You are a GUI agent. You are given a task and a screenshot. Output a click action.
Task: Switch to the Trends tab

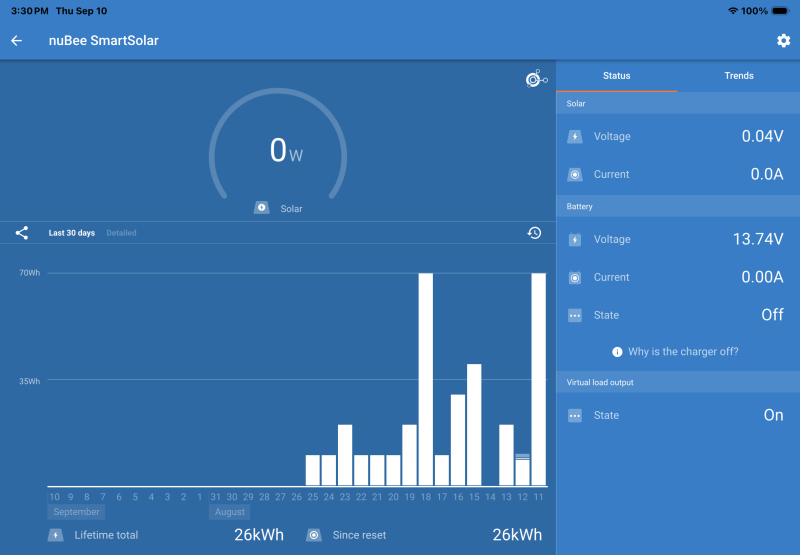(x=739, y=76)
